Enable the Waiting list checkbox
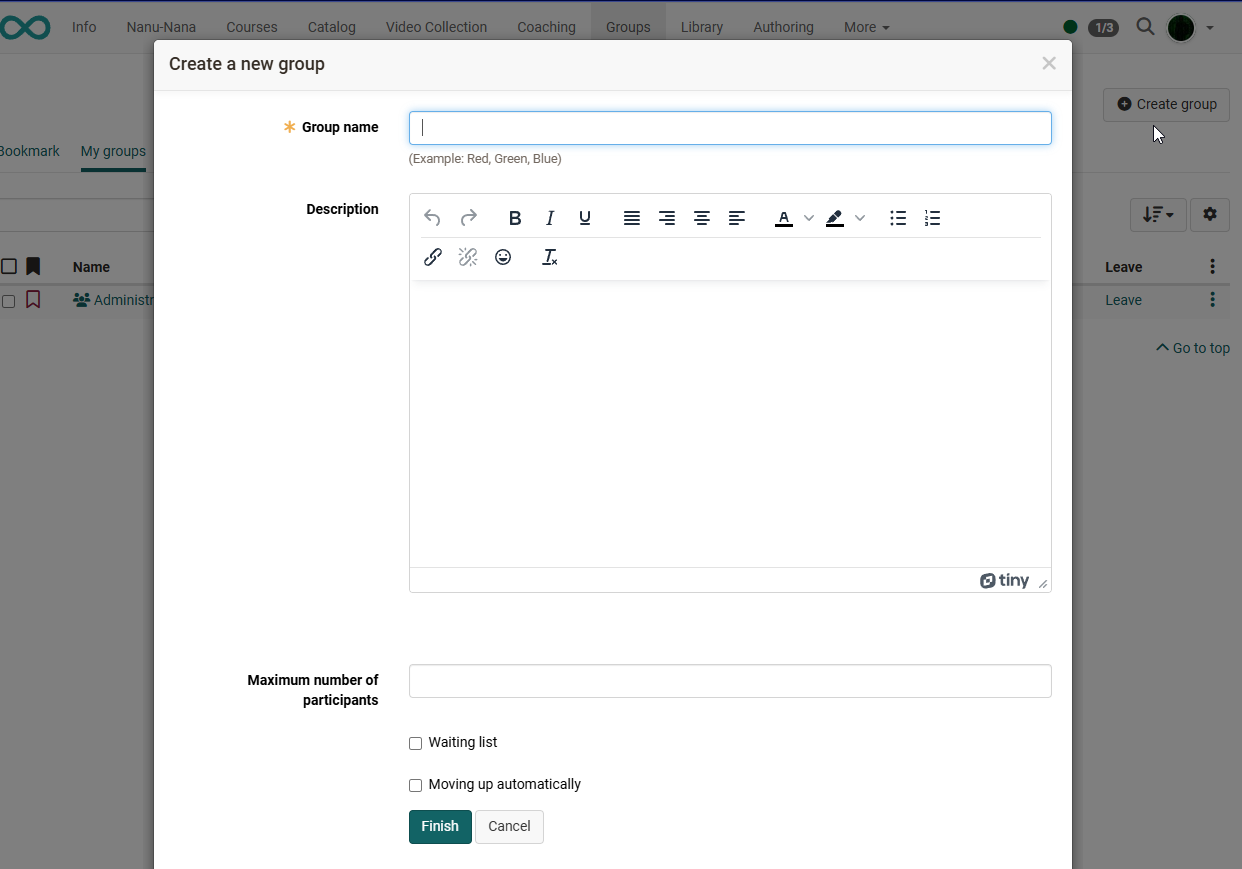The width and height of the screenshot is (1242, 869). tap(416, 743)
